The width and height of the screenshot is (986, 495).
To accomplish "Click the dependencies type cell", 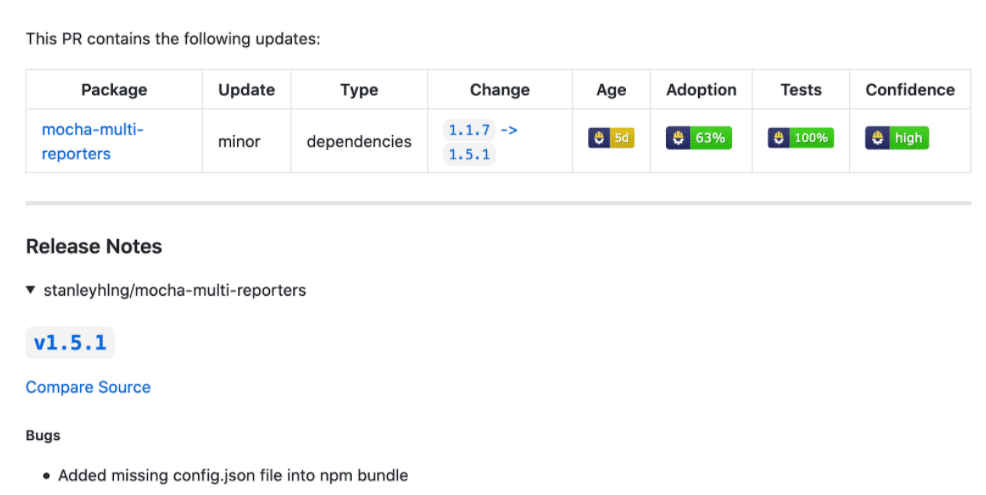I will 359,142.
